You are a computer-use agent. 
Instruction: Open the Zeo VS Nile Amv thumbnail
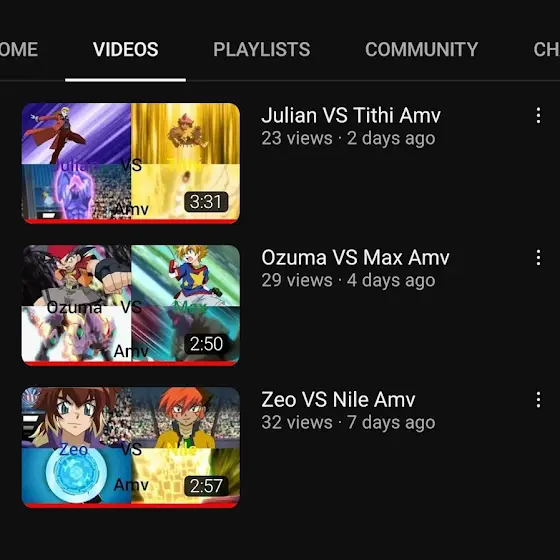pos(131,447)
